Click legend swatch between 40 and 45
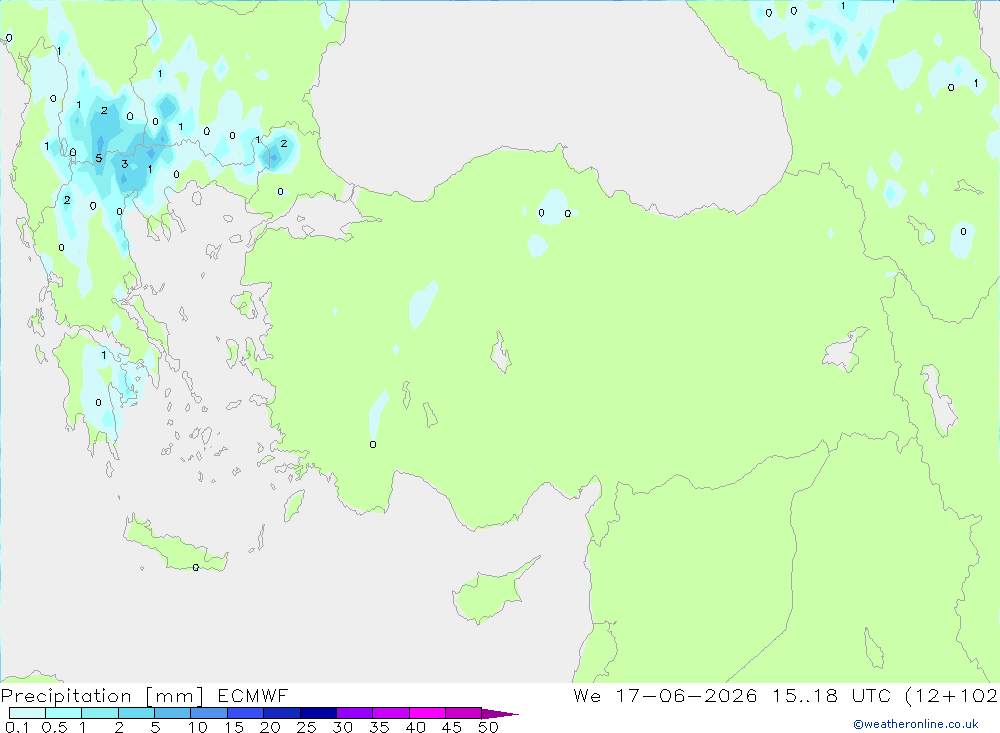The width and height of the screenshot is (1000, 733). [427, 713]
